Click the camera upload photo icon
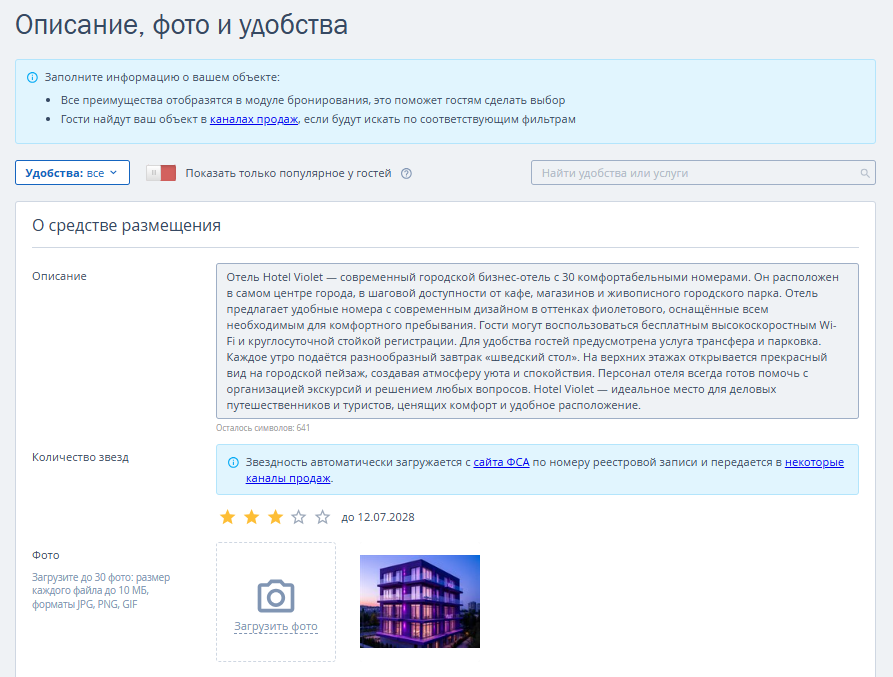Screen dimensions: 893x677 tap(275, 596)
